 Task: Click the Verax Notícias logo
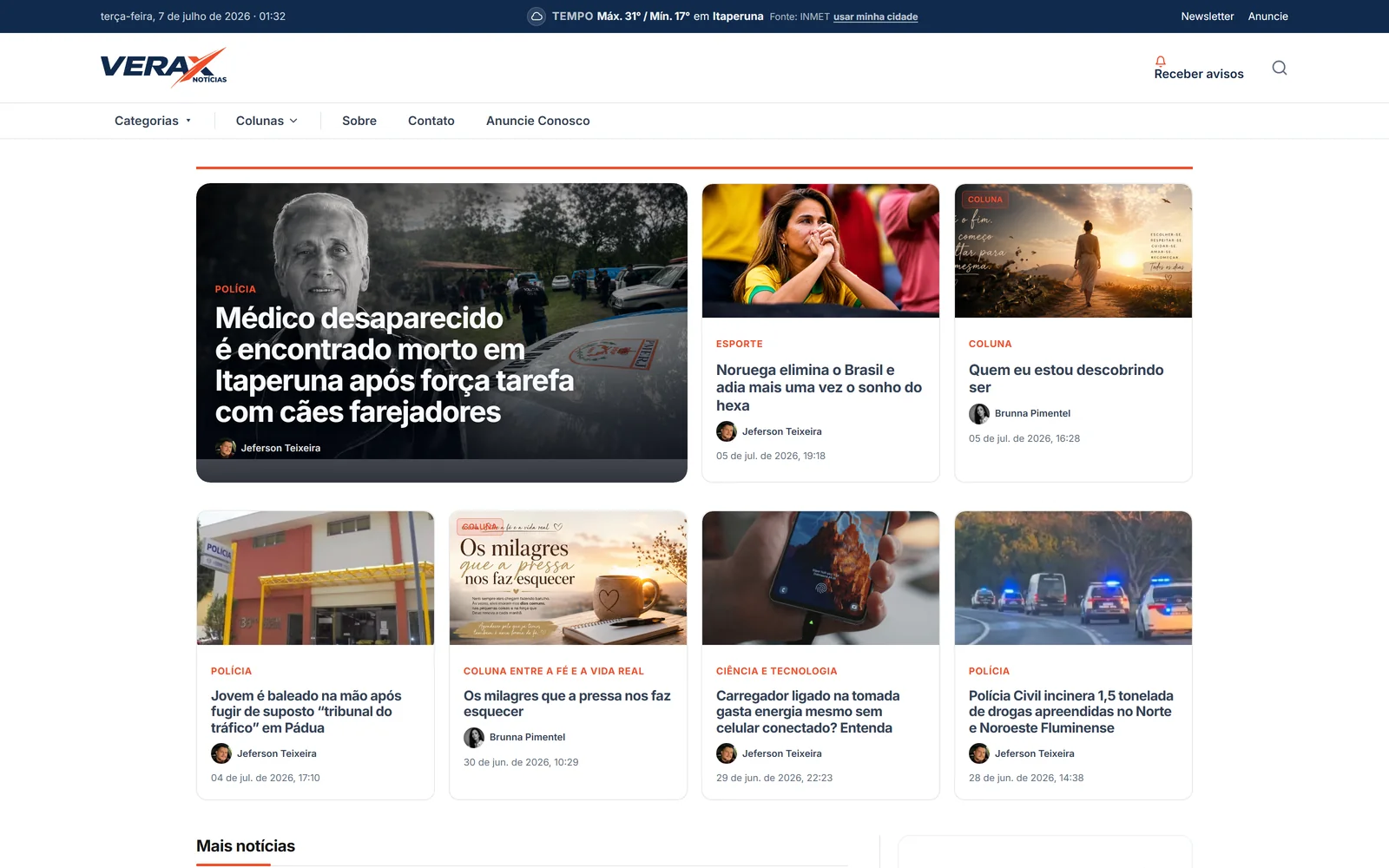pos(163,68)
